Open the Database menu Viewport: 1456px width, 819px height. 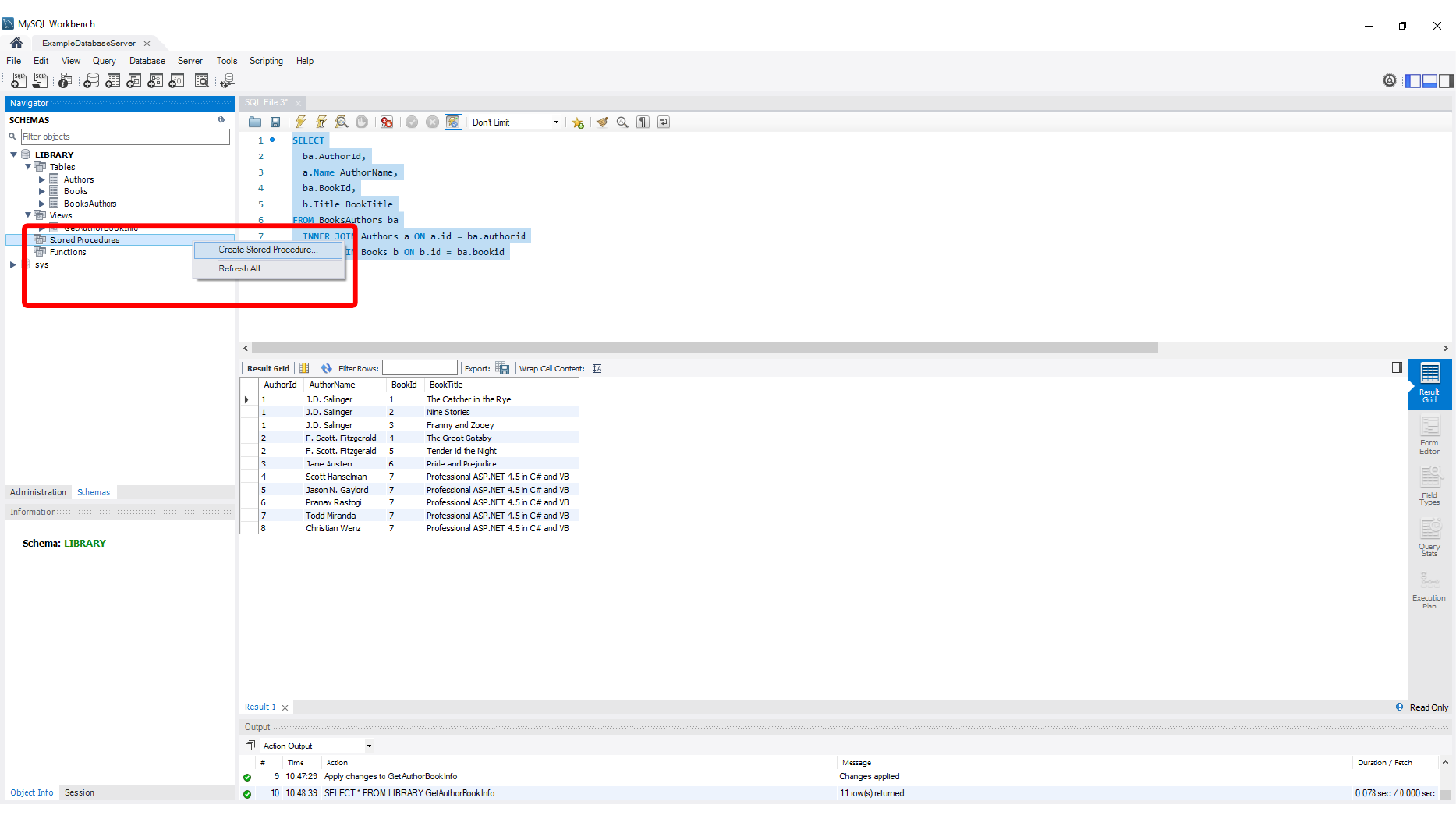coord(147,61)
